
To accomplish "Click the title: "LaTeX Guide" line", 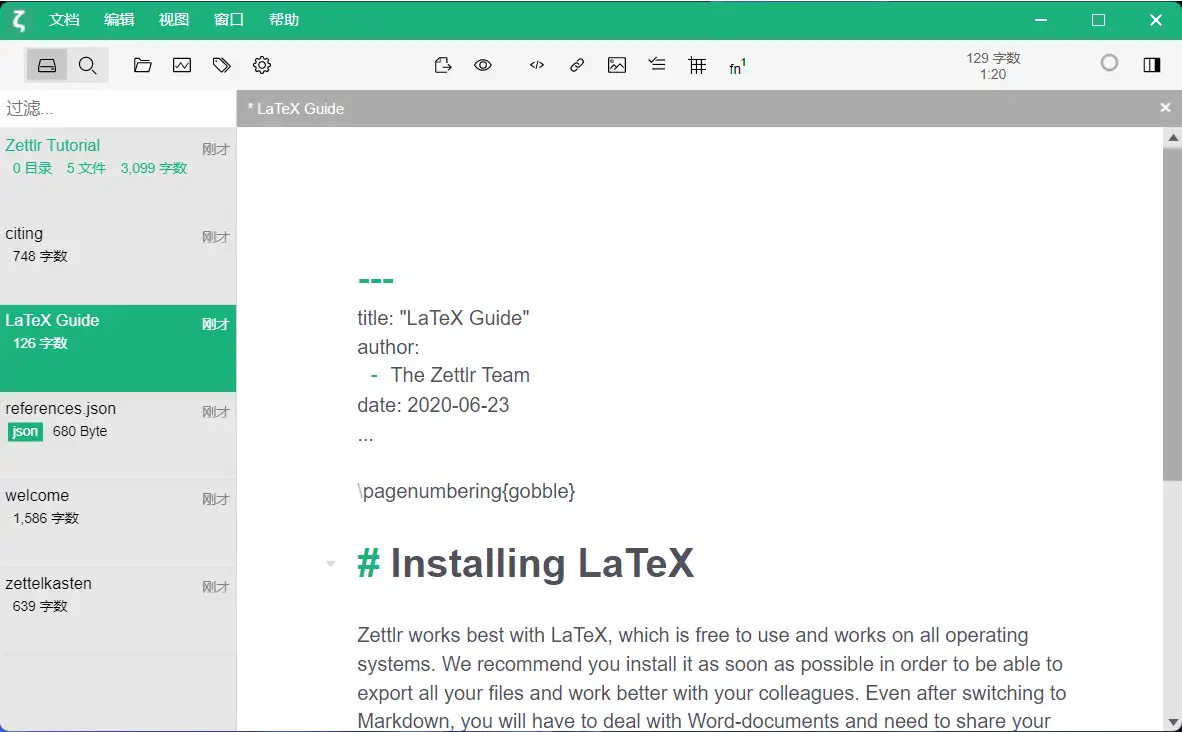I will (443, 318).
